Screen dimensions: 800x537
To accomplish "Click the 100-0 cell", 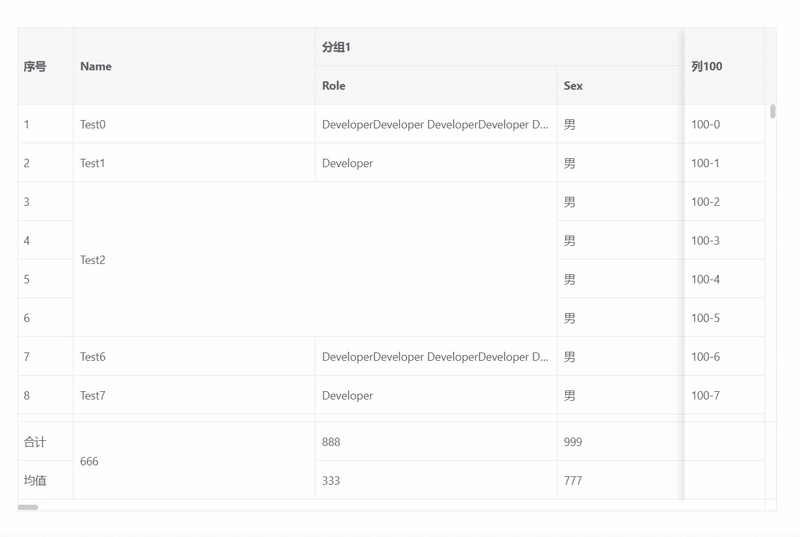I will (724, 124).
